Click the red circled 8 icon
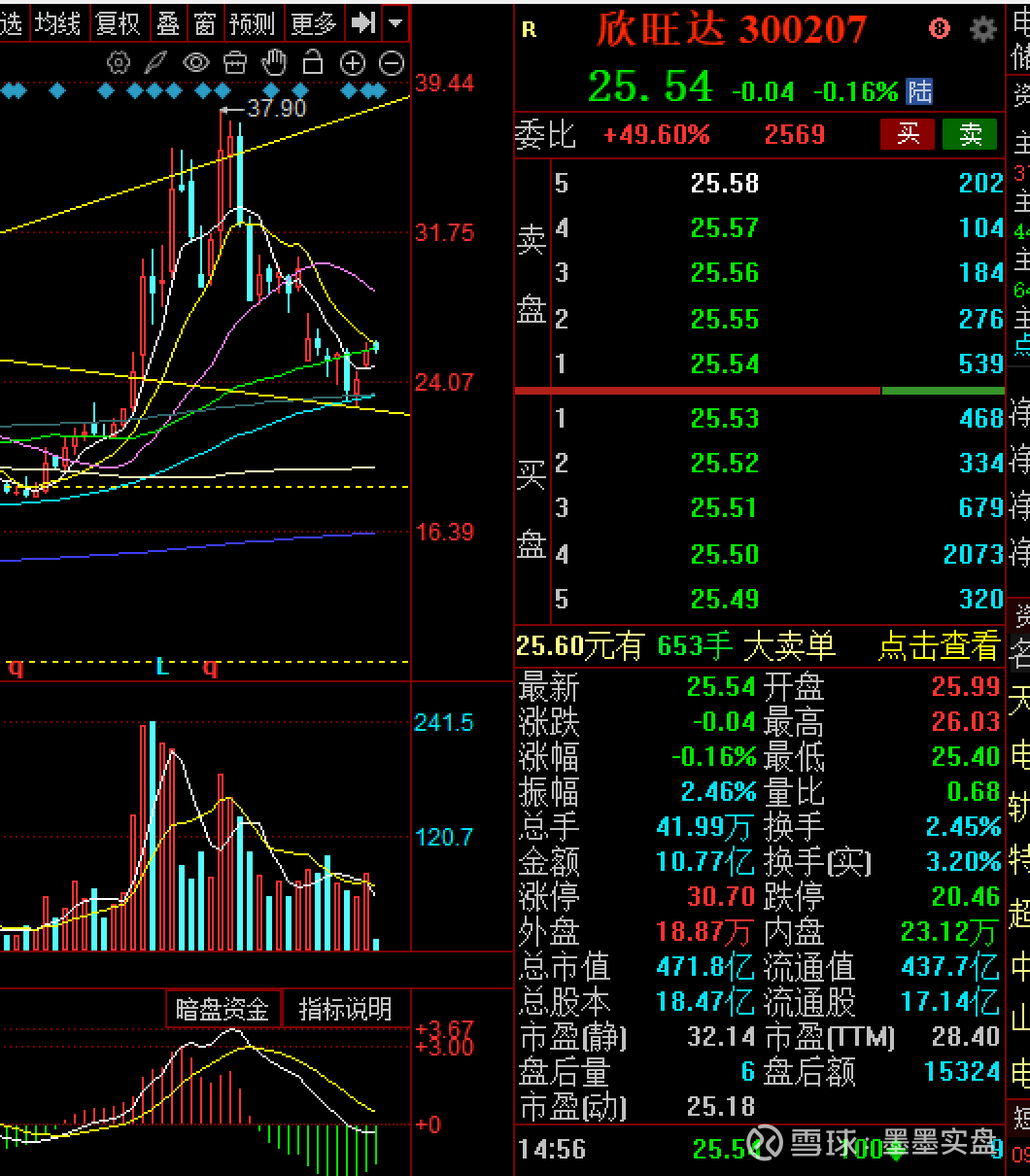This screenshot has height=1176, width=1030. 939,28
